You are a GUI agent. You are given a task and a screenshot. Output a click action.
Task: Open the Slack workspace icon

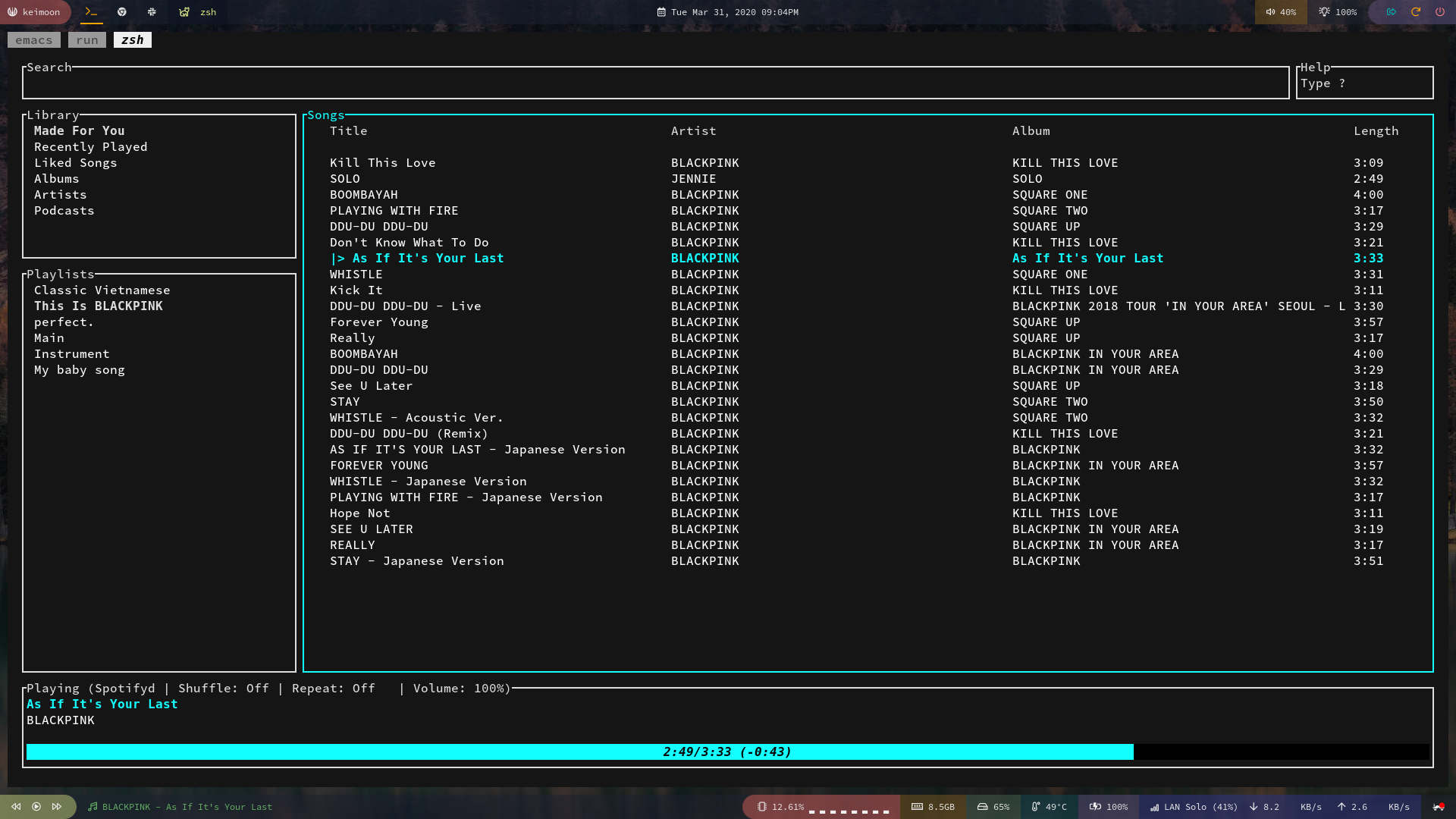[x=152, y=12]
